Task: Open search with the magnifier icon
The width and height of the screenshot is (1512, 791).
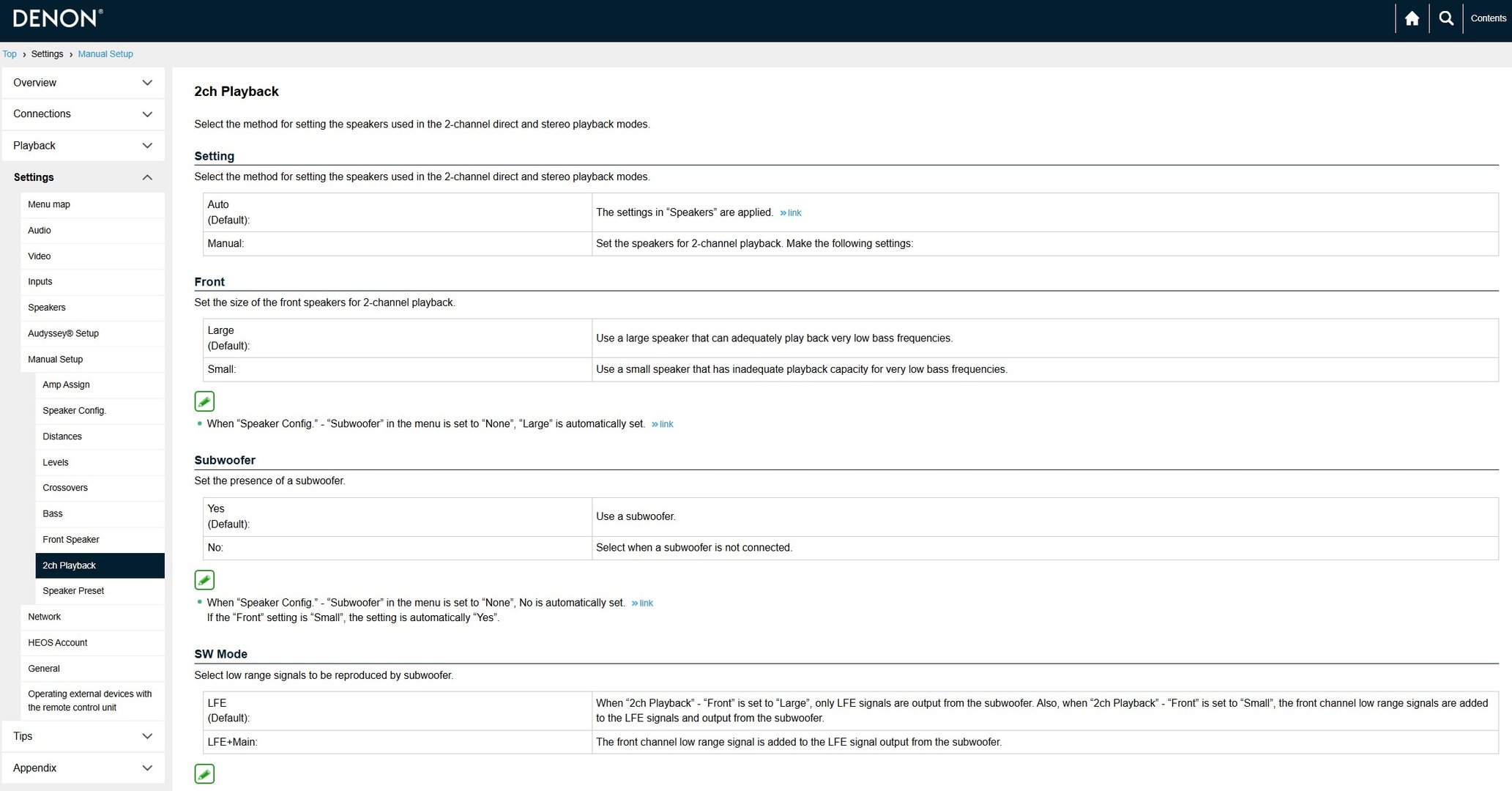Action: pos(1445,18)
